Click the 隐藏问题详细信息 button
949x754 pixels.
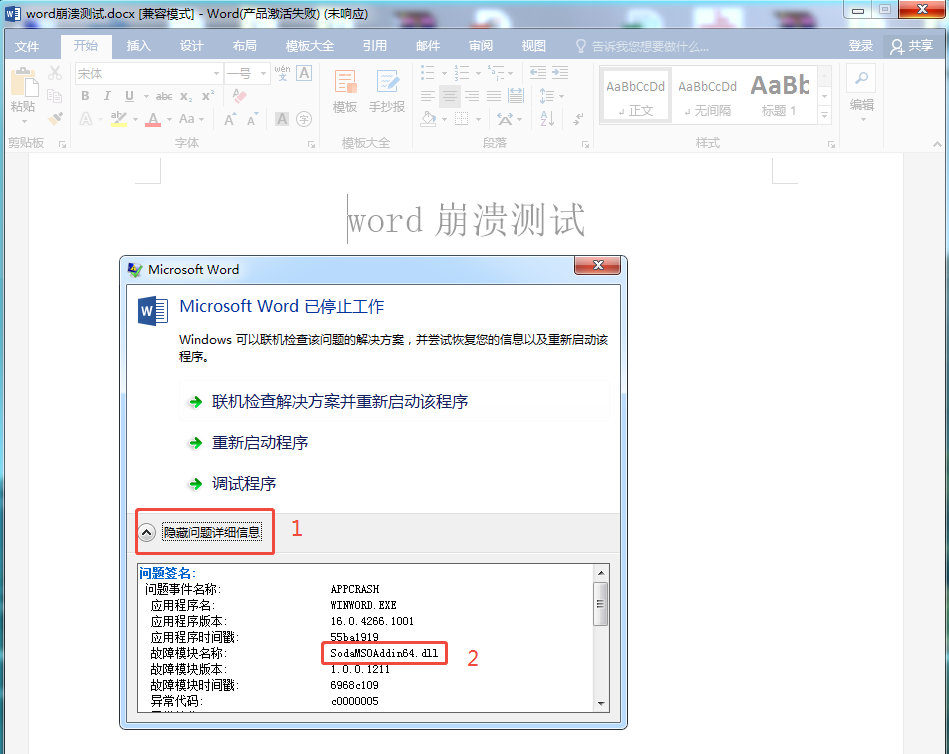tap(212, 533)
